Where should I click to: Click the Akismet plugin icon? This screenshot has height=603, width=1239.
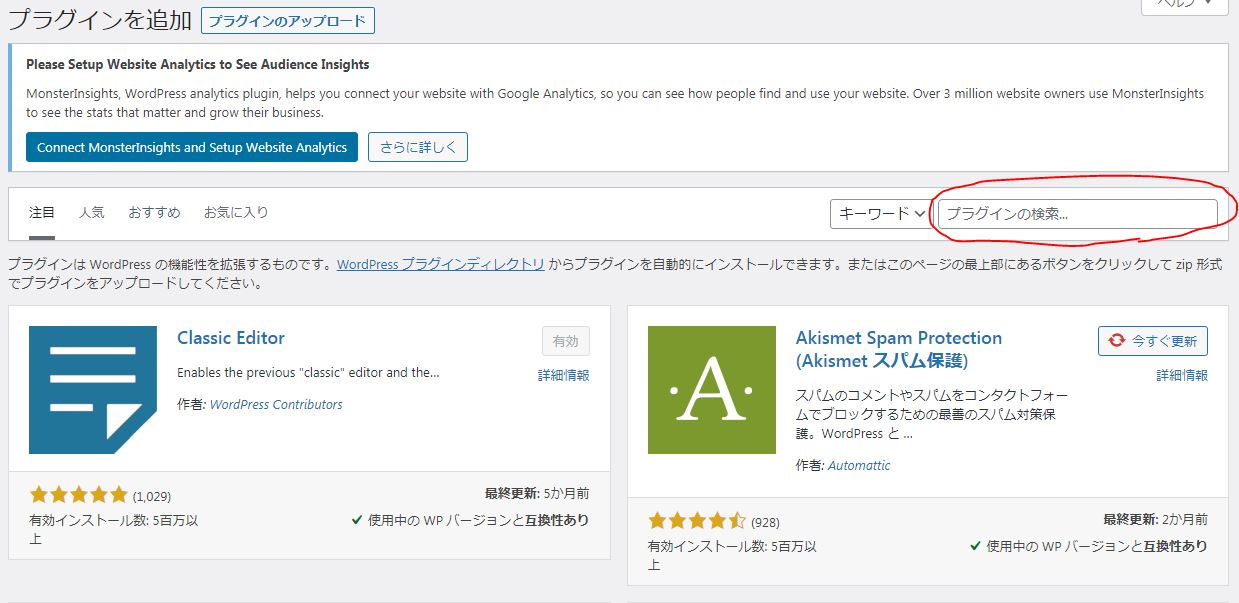pos(712,390)
